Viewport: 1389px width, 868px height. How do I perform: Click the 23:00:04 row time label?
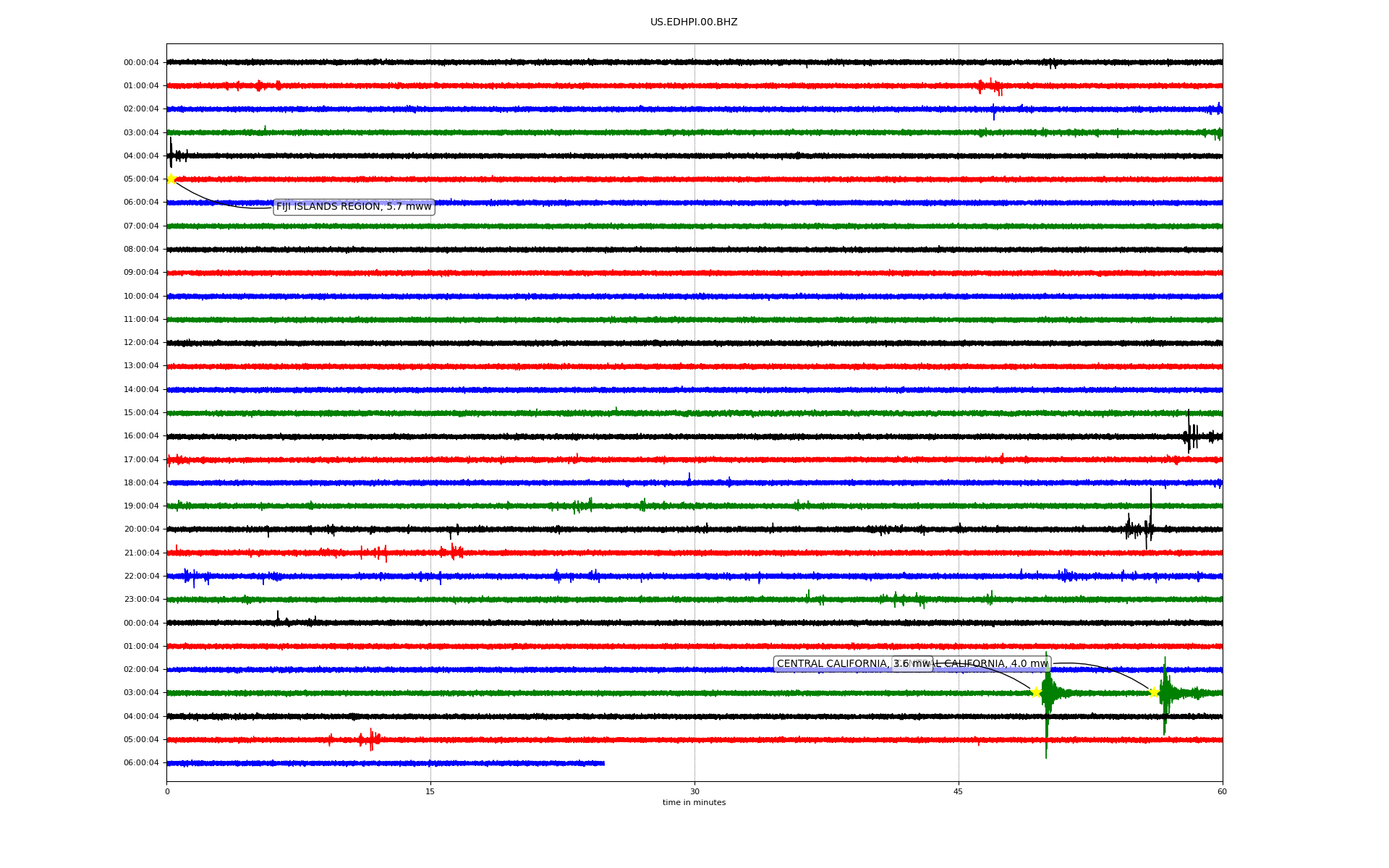click(141, 600)
